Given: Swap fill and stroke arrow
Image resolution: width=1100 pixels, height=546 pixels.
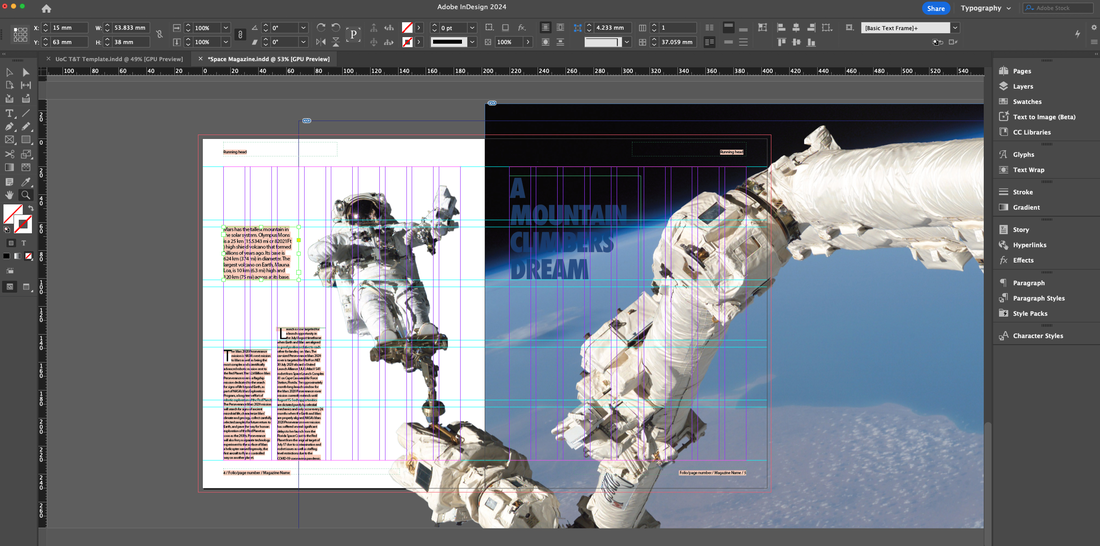Looking at the screenshot, I should 29,208.
